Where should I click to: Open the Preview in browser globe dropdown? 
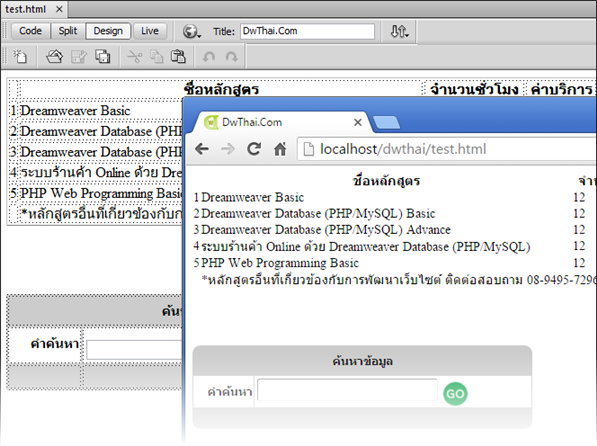pyautogui.click(x=191, y=31)
